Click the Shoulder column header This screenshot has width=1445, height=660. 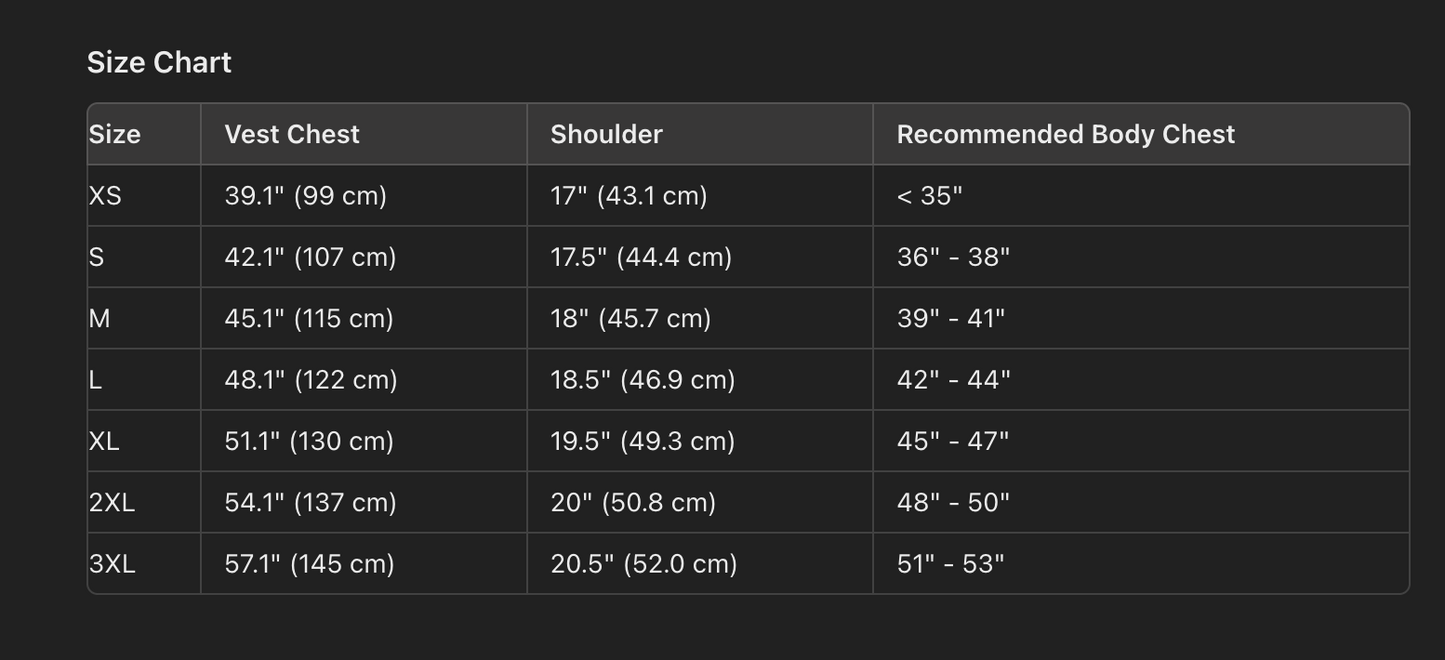[606, 134]
